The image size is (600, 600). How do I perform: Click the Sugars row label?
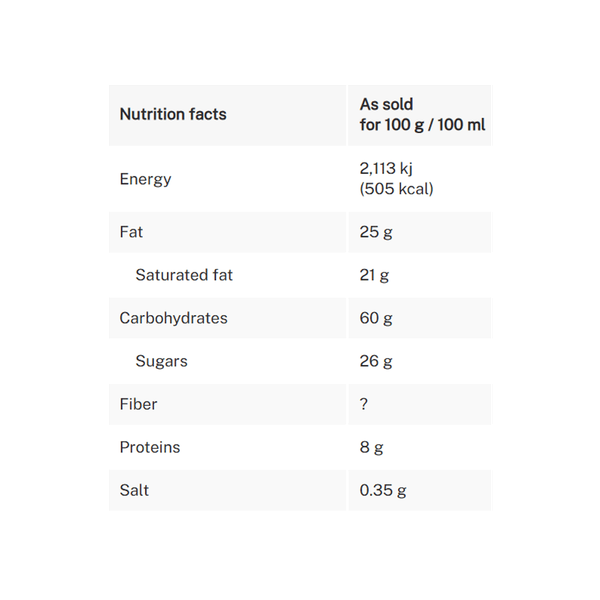161,361
